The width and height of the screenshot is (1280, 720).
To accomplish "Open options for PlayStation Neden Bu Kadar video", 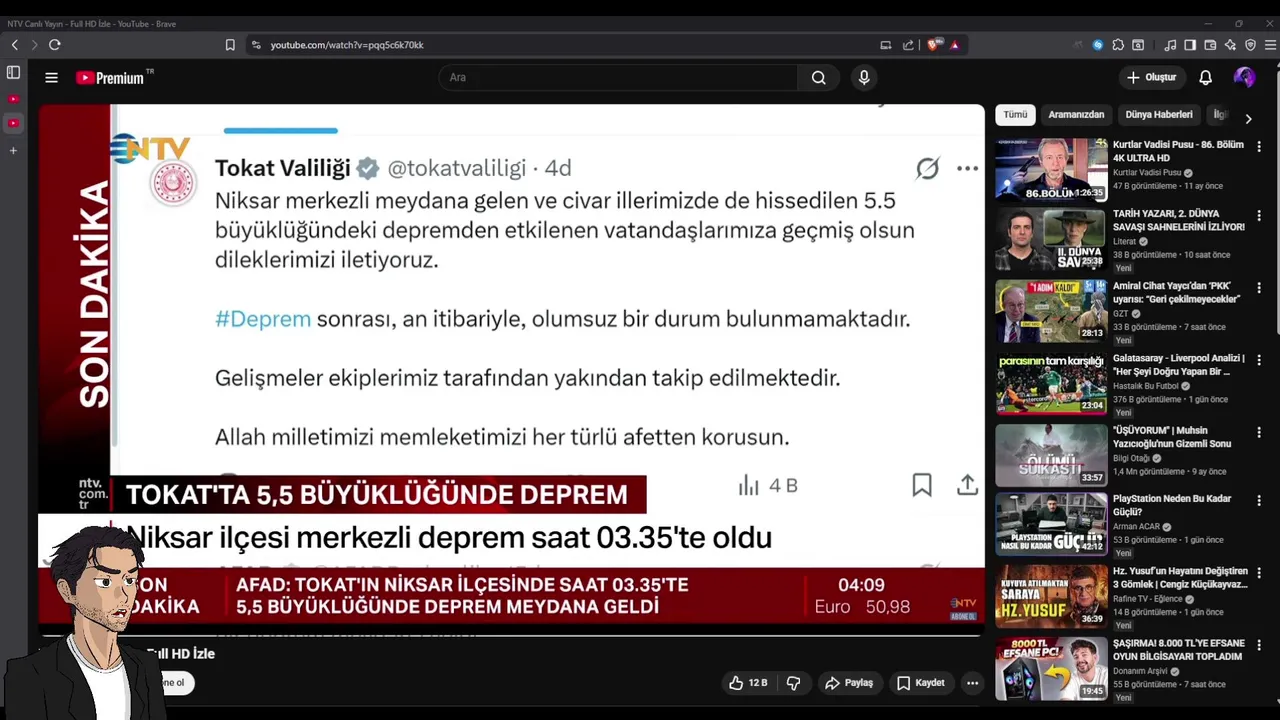I will pyautogui.click(x=1259, y=500).
